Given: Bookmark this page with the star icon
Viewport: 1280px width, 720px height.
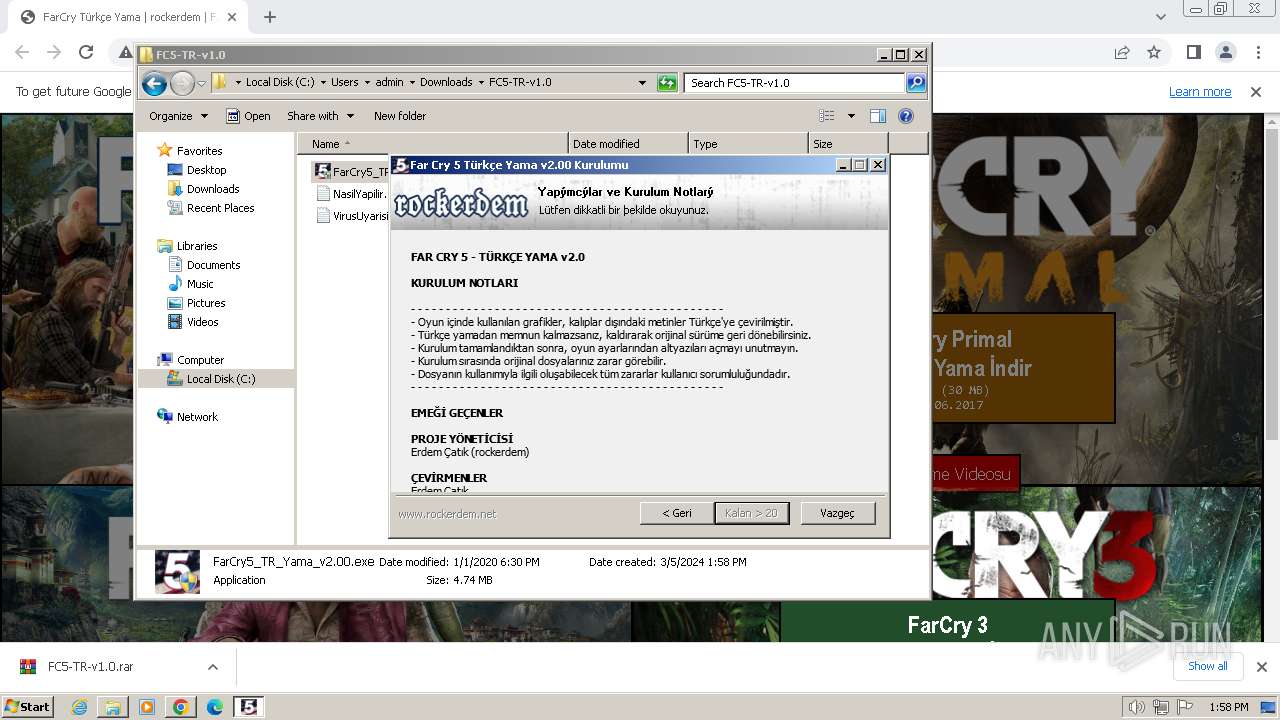Looking at the screenshot, I should (1154, 52).
